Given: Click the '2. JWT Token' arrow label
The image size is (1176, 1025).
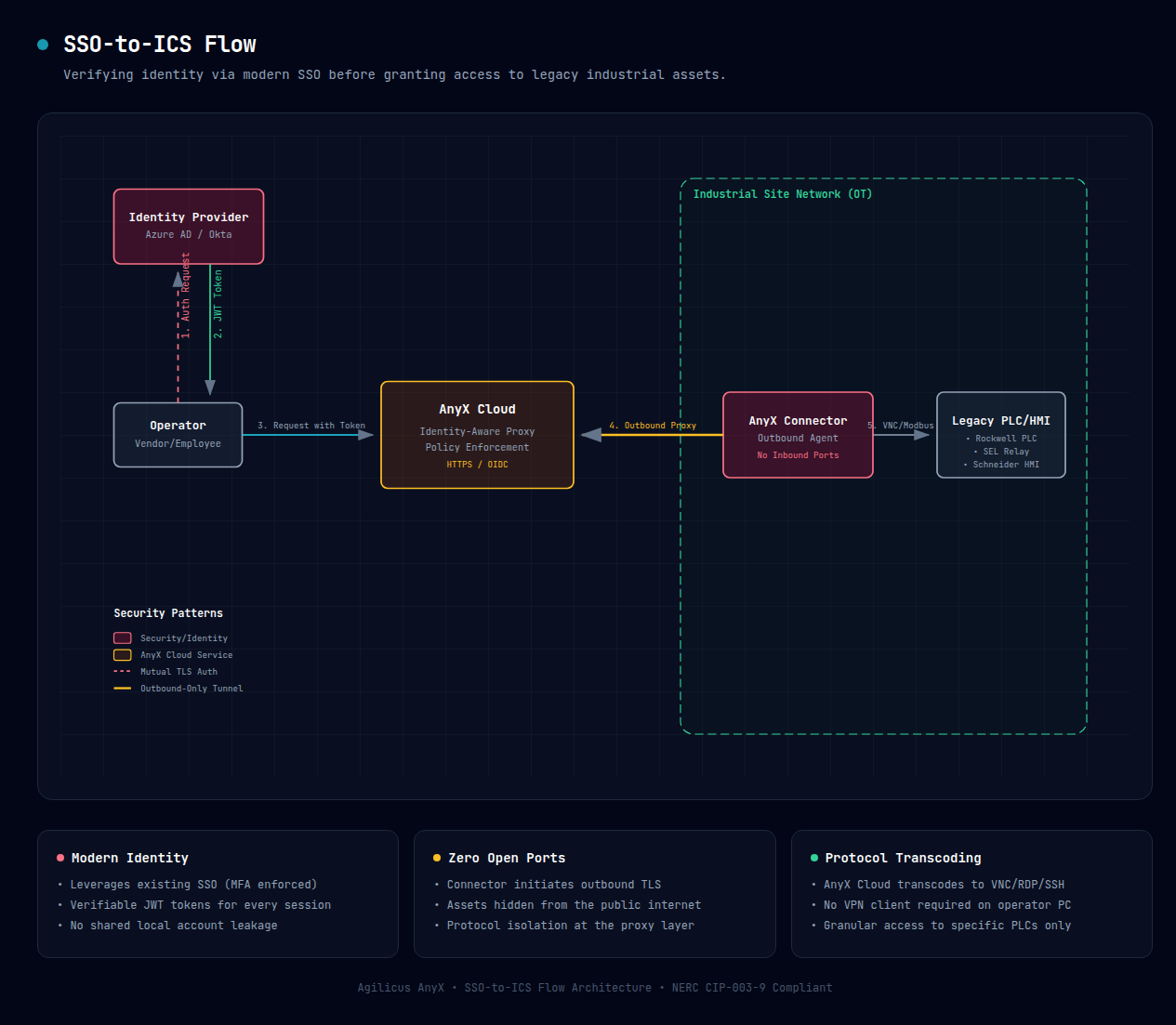Looking at the screenshot, I should pyautogui.click(x=218, y=303).
